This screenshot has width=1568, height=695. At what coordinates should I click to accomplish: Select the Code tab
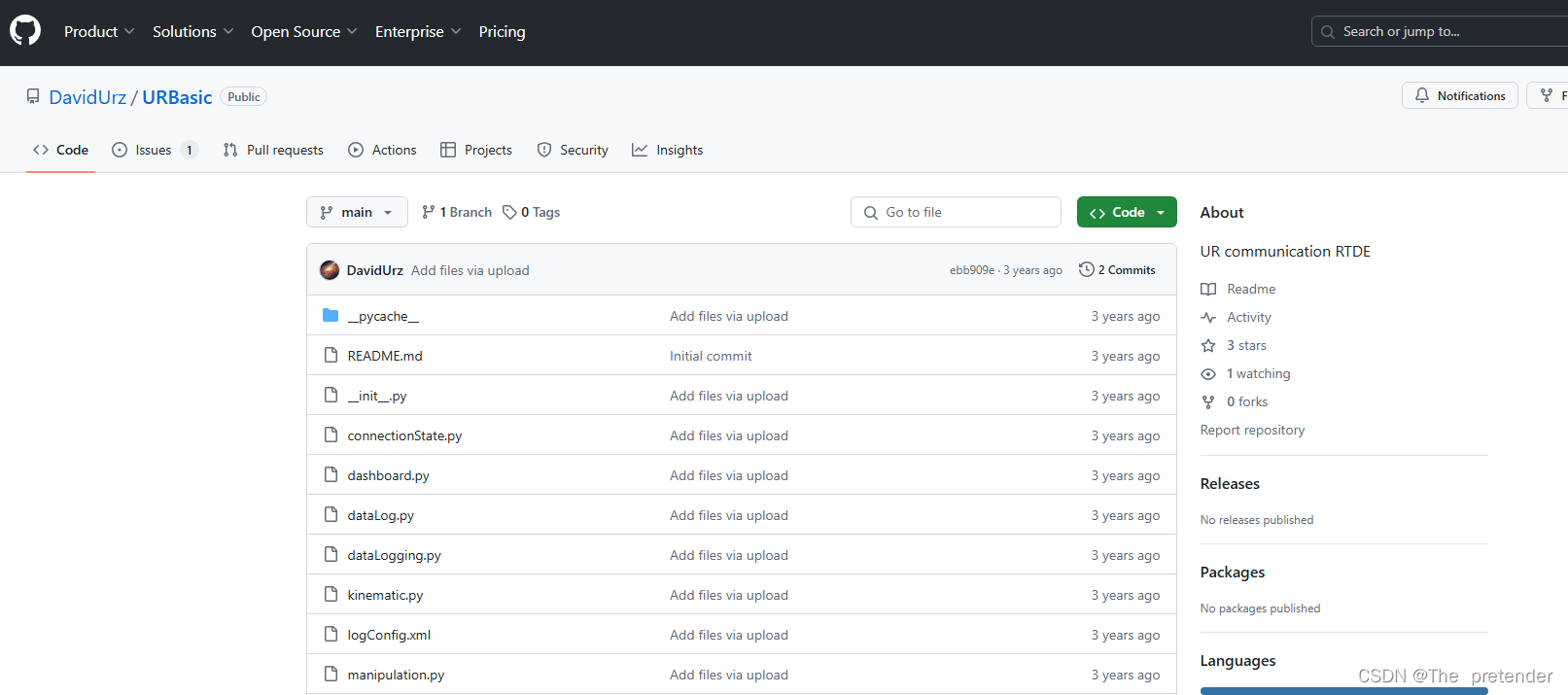click(x=60, y=150)
